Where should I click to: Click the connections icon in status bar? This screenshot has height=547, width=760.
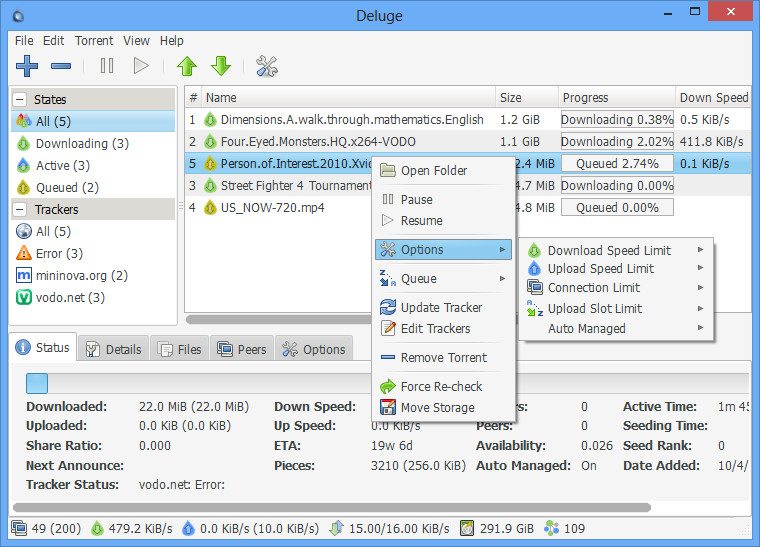coord(19,528)
